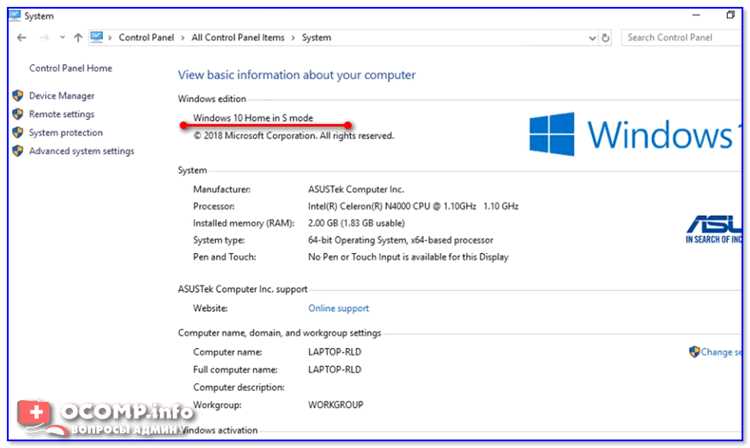Screen dimensions: 750x448
Task: Select the WORKGROUP value
Action: (336, 405)
